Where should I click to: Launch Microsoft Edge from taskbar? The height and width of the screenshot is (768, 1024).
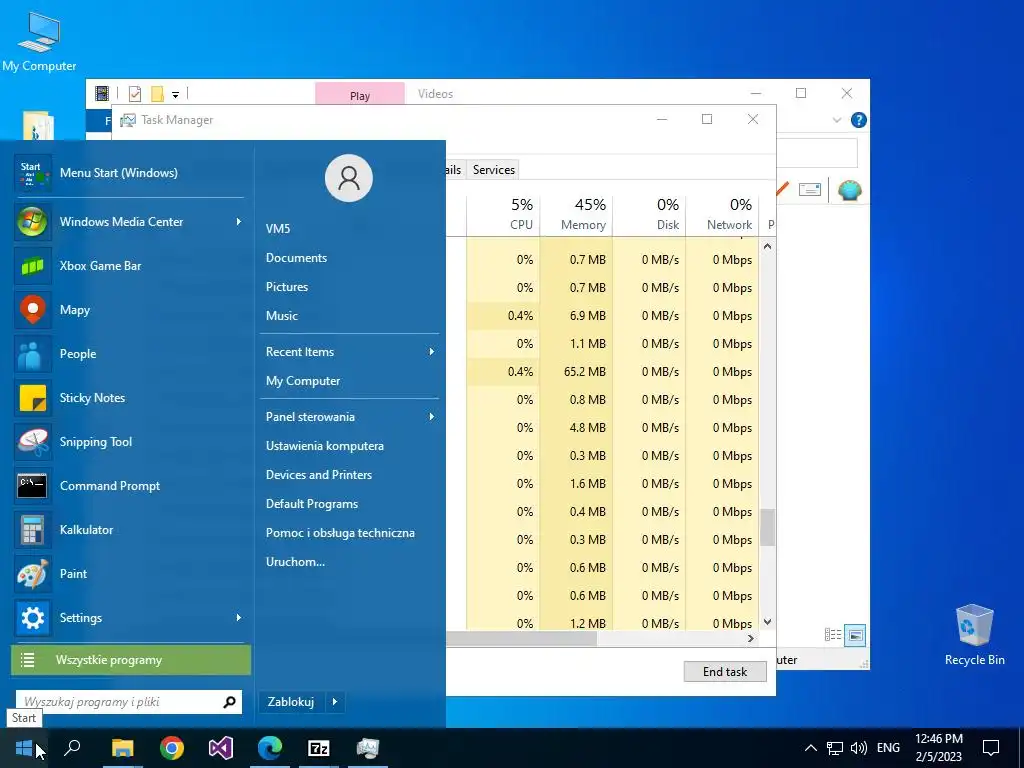[270, 748]
